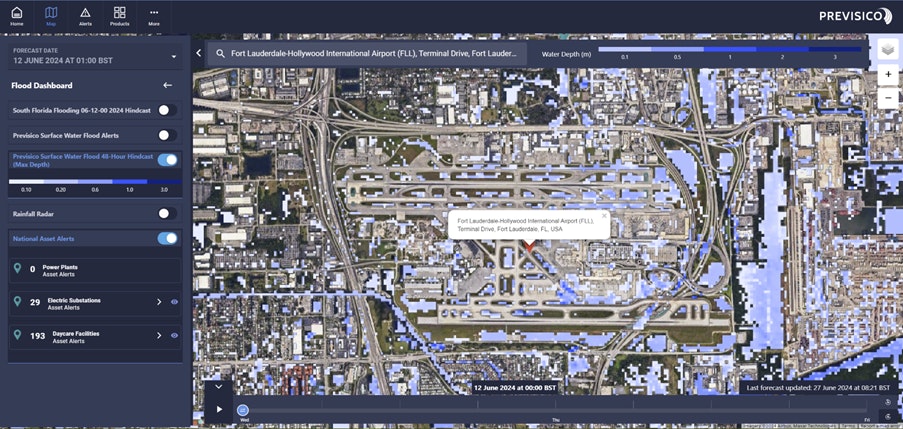
Task: Click the Fort Lauderdale airport search field
Action: click(367, 54)
